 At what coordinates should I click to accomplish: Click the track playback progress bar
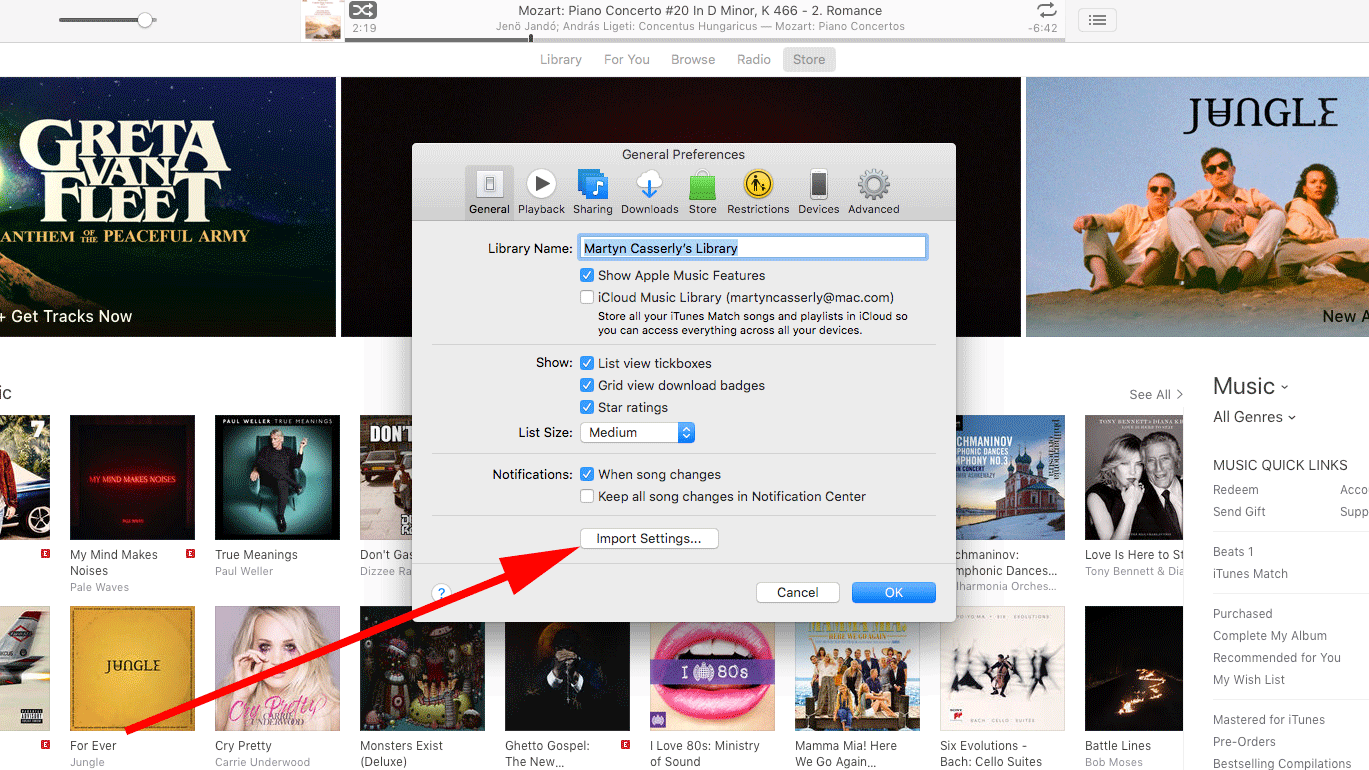click(705, 40)
